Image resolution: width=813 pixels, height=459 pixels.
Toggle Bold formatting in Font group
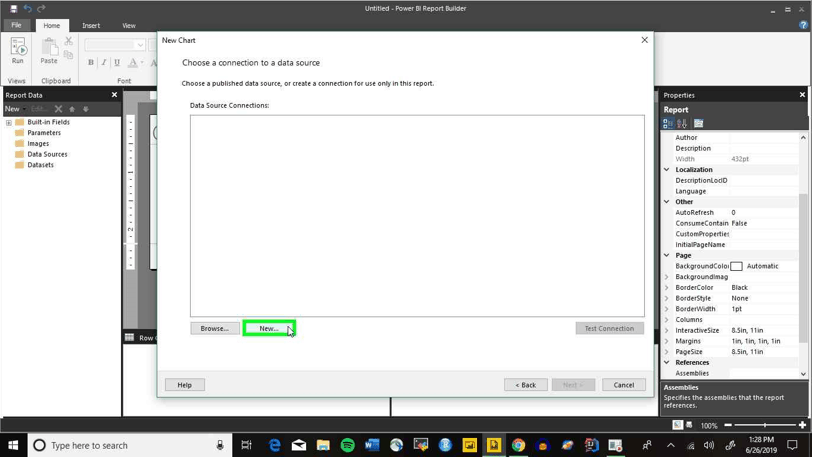[x=91, y=62]
